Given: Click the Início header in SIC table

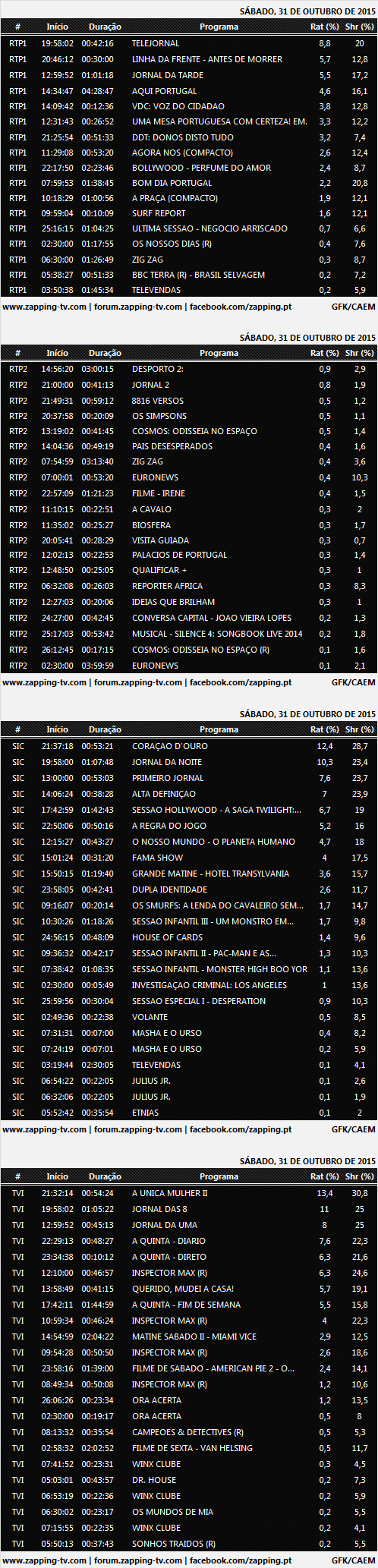Looking at the screenshot, I should pos(57,729).
